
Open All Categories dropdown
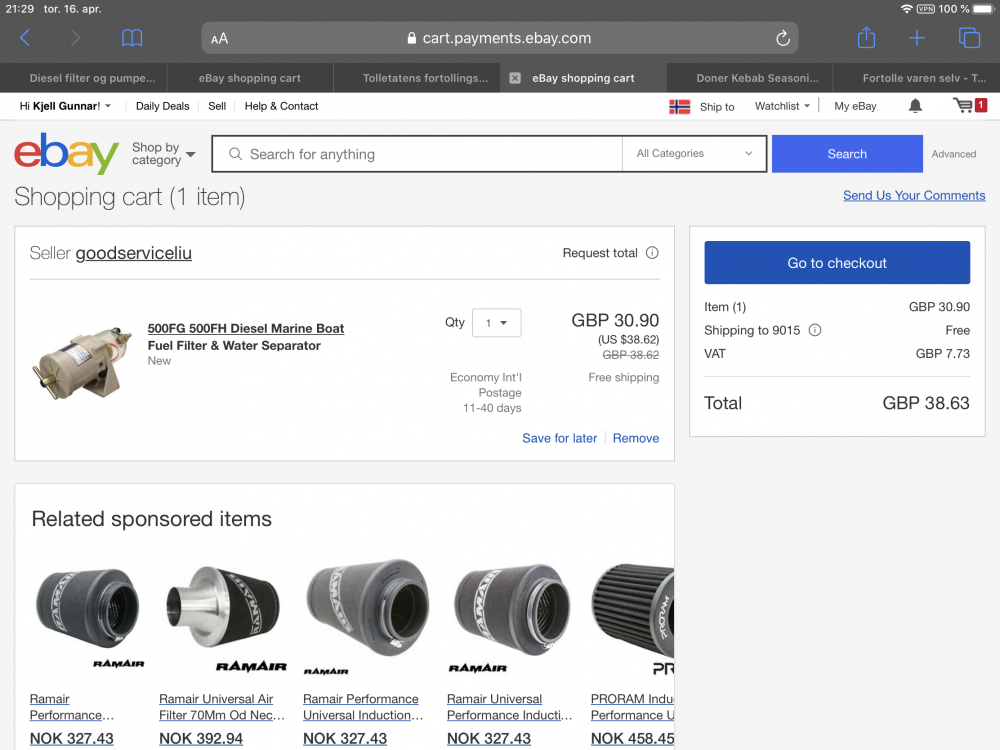point(695,154)
